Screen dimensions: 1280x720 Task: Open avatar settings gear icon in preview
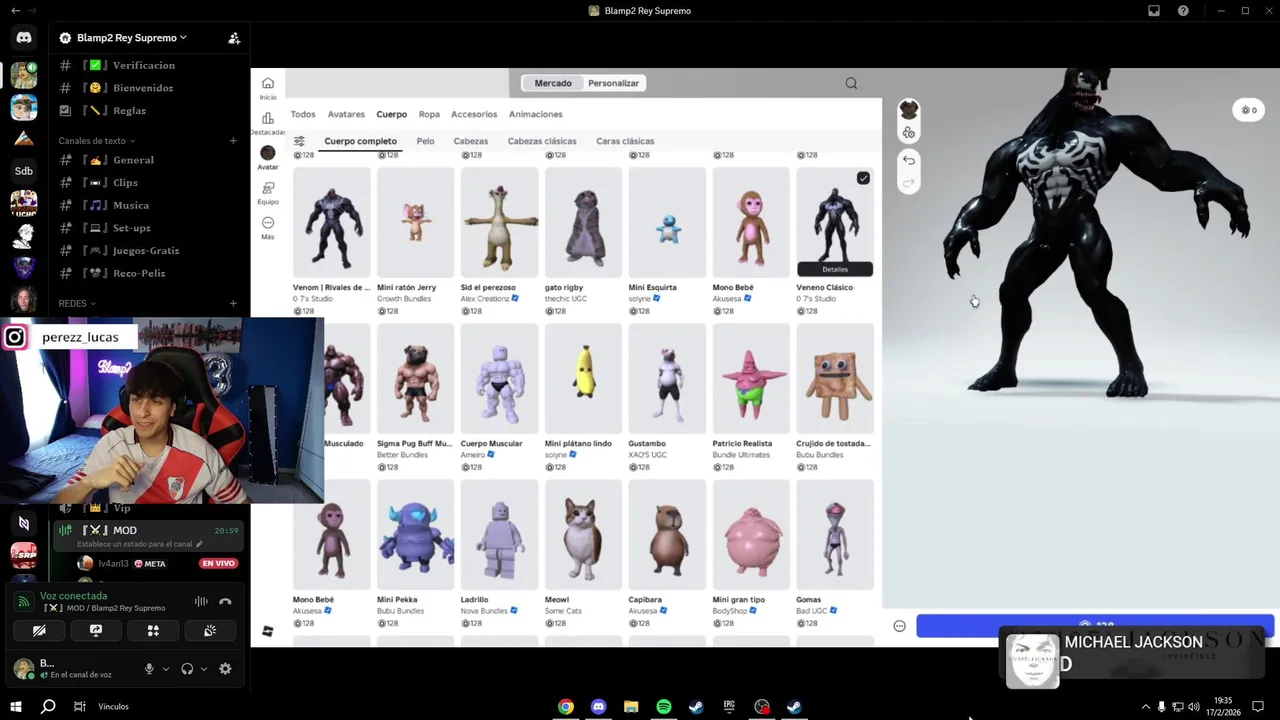tap(908, 133)
